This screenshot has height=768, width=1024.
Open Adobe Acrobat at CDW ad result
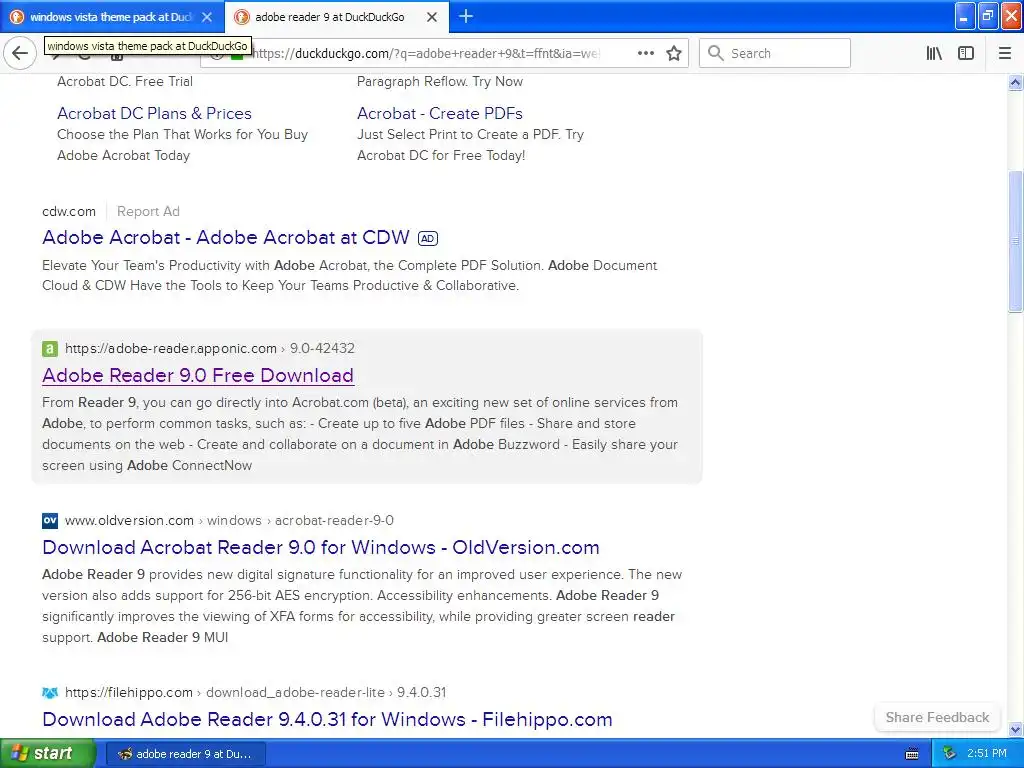coord(226,237)
